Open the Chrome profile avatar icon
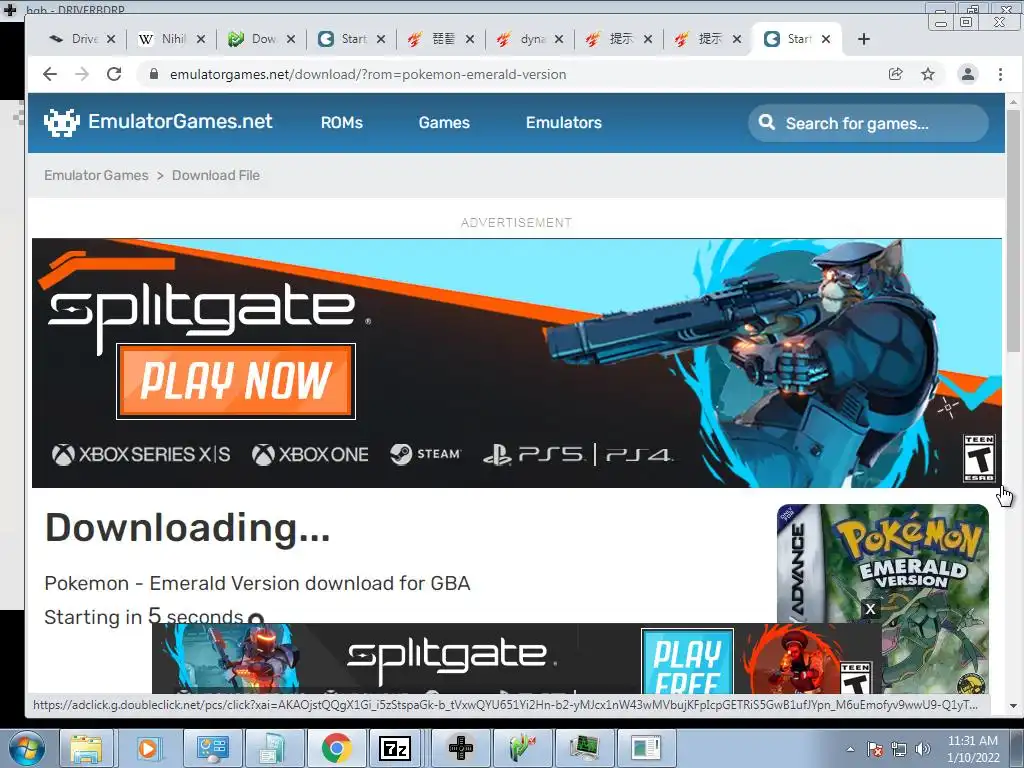This screenshot has height=768, width=1024. pyautogui.click(x=968, y=74)
